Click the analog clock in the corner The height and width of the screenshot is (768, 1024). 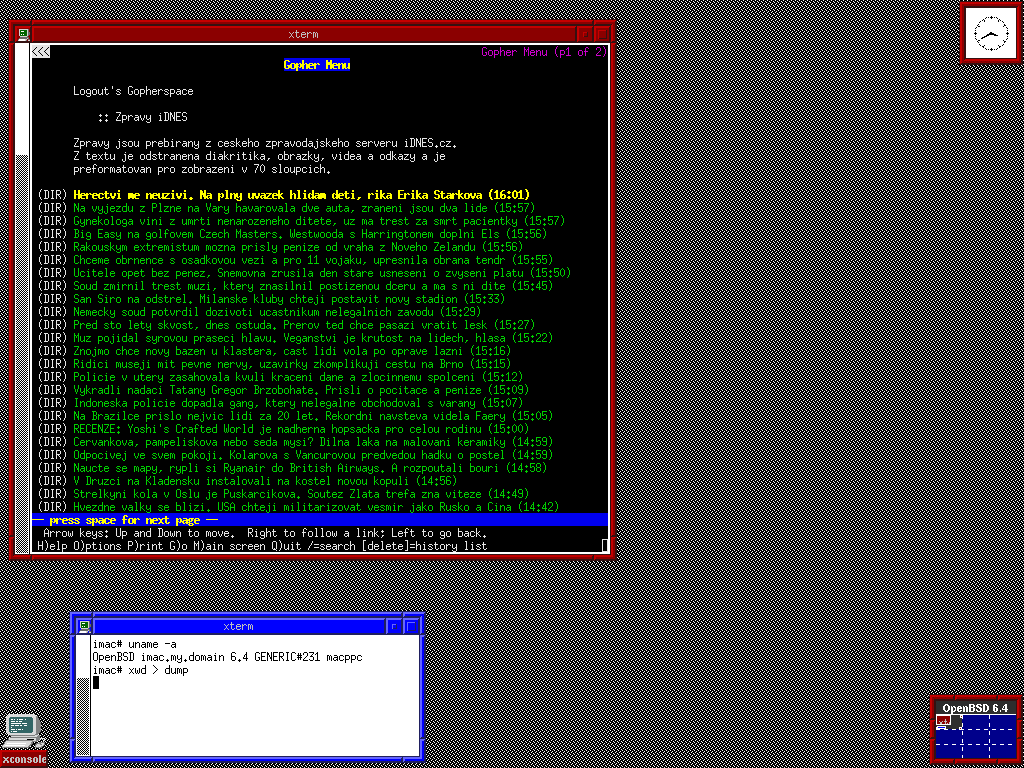pos(991,34)
